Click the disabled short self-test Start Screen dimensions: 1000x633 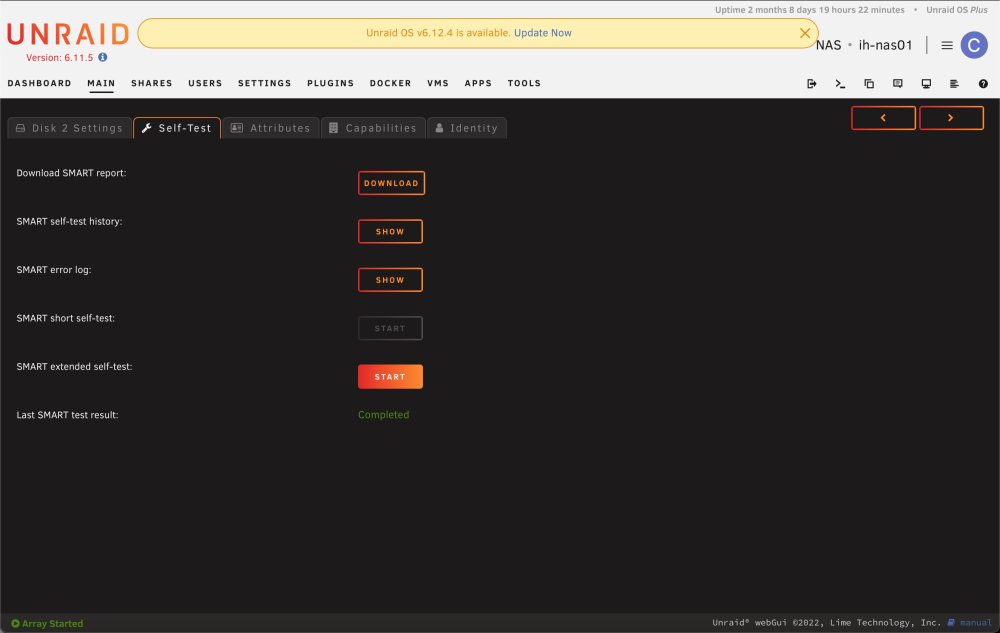(390, 328)
